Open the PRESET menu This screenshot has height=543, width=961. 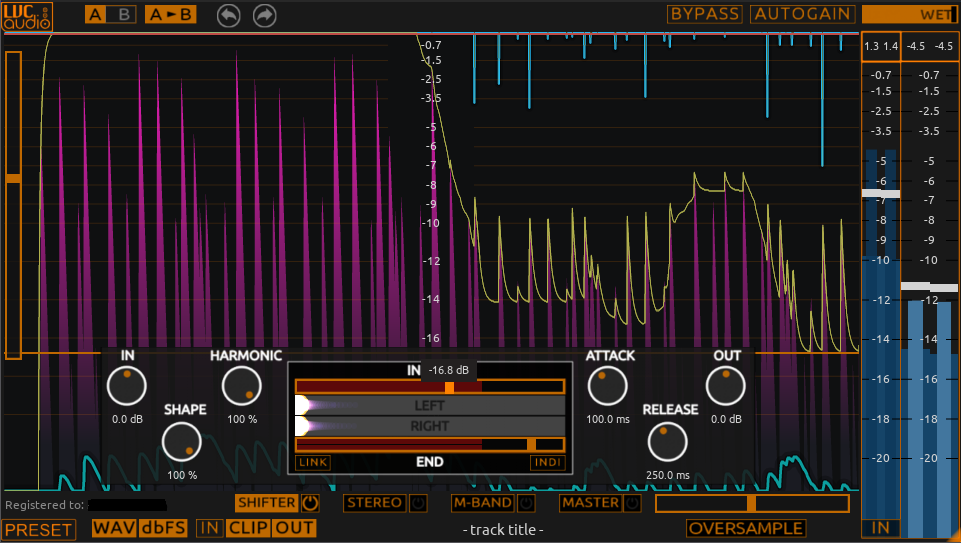point(38,530)
